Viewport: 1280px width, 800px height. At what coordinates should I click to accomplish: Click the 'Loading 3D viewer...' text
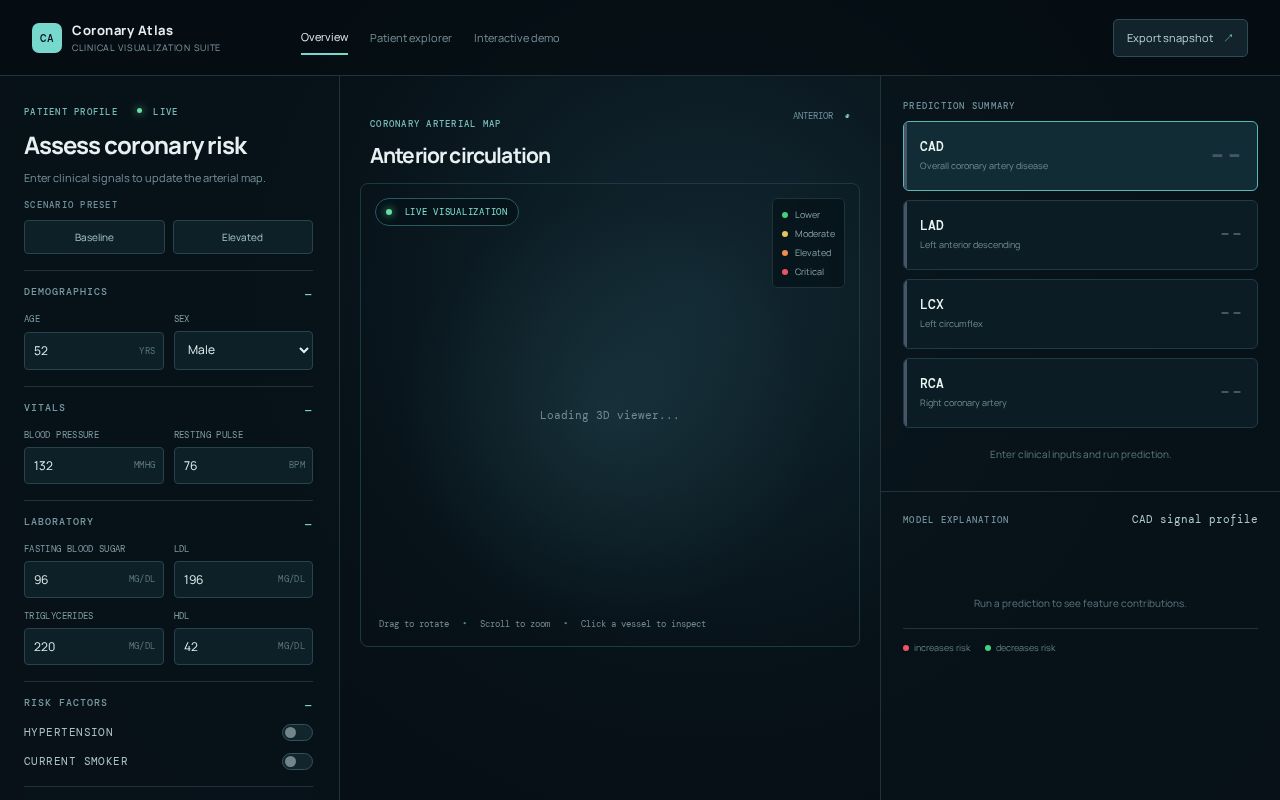[x=609, y=415]
